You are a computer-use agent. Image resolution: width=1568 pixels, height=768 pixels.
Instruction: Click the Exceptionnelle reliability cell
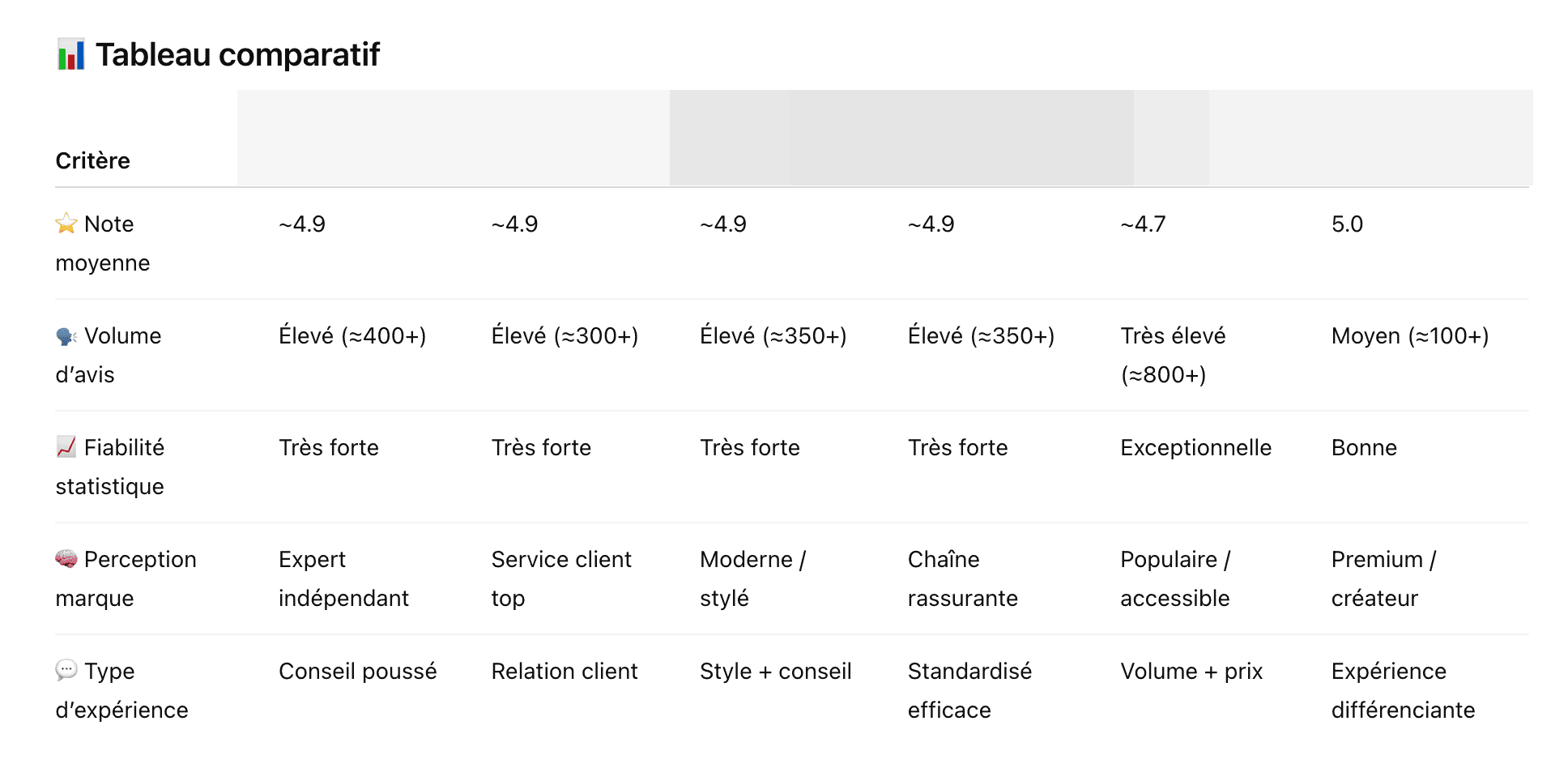coord(1195,448)
